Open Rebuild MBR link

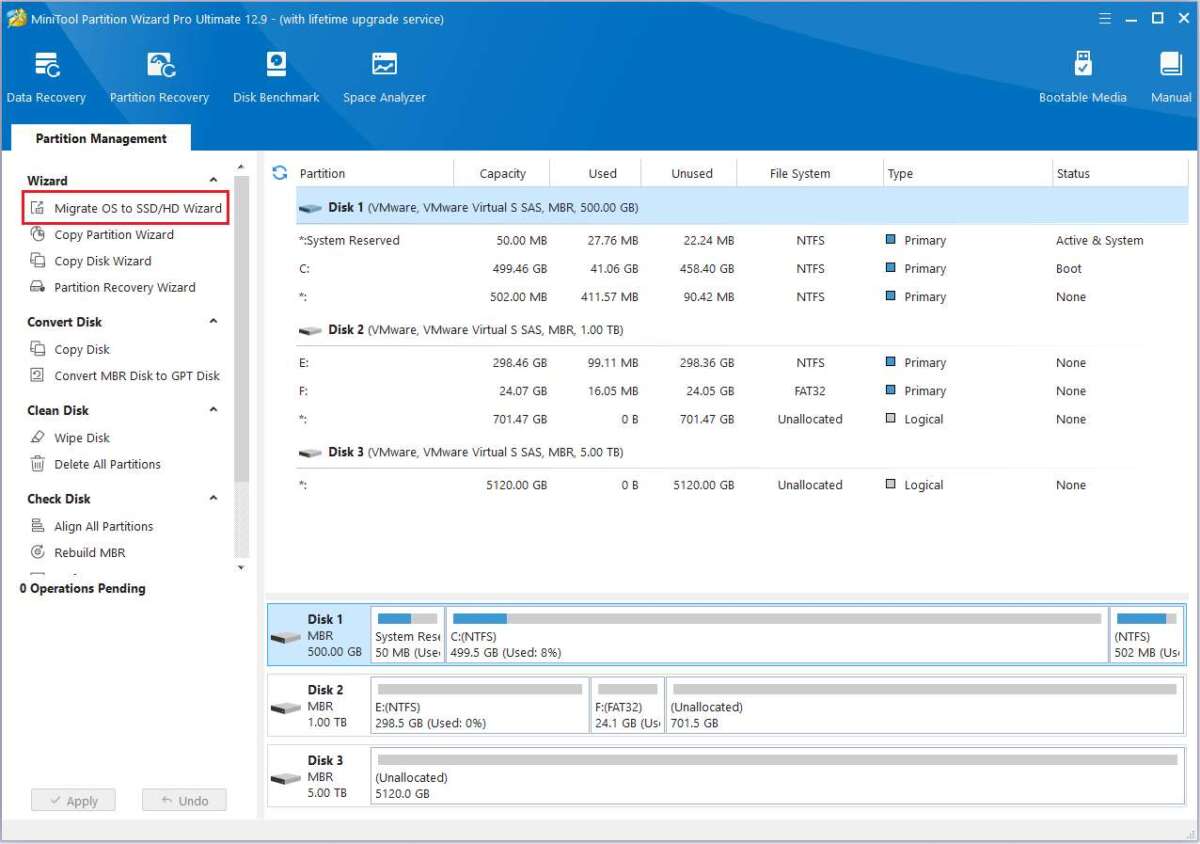(x=90, y=552)
